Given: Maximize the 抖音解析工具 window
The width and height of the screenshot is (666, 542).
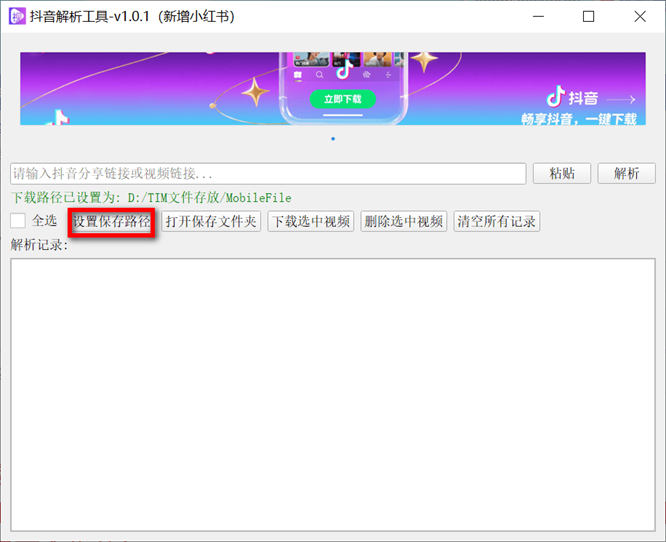Looking at the screenshot, I should 588,16.
